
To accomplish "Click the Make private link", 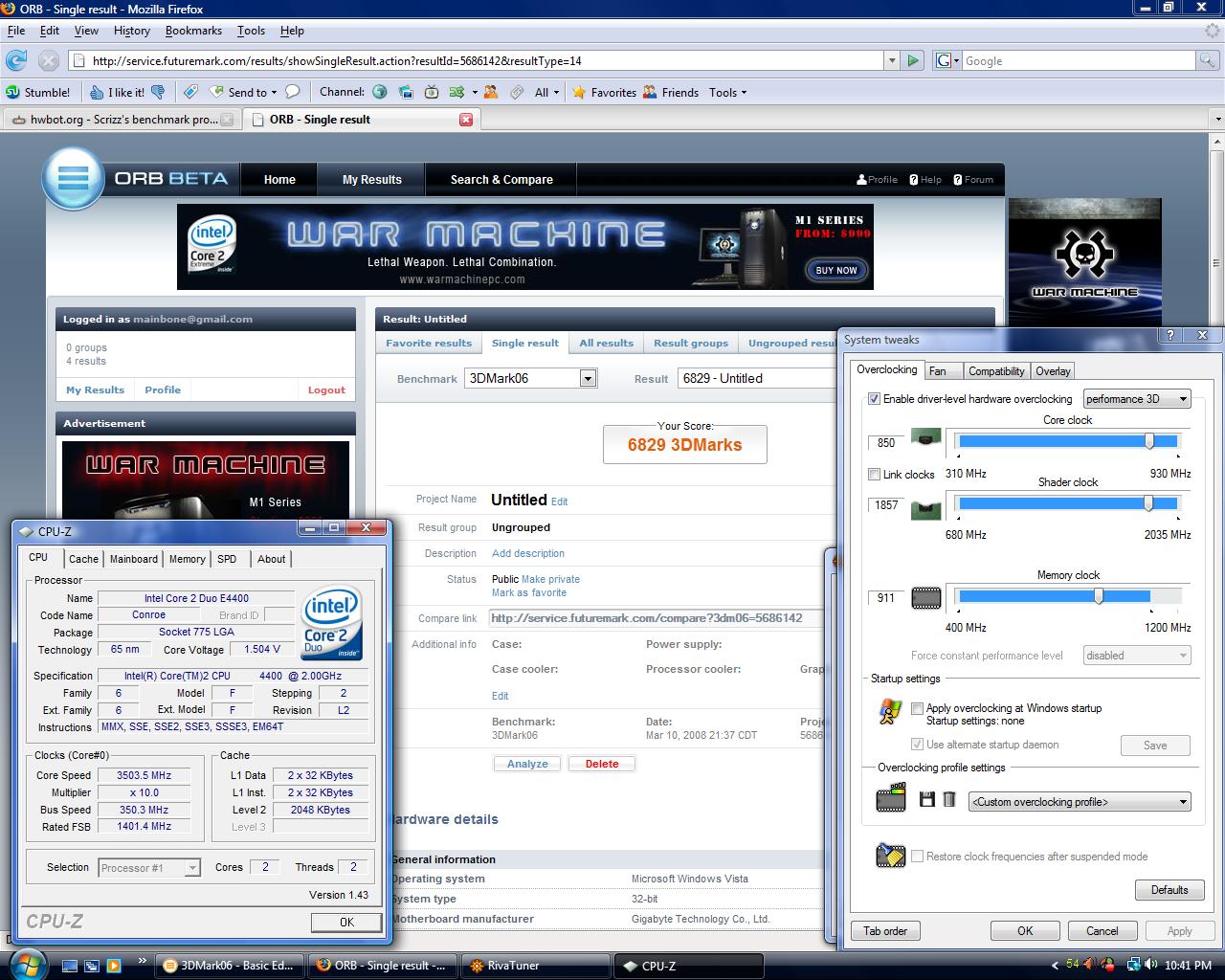I will pyautogui.click(x=550, y=579).
